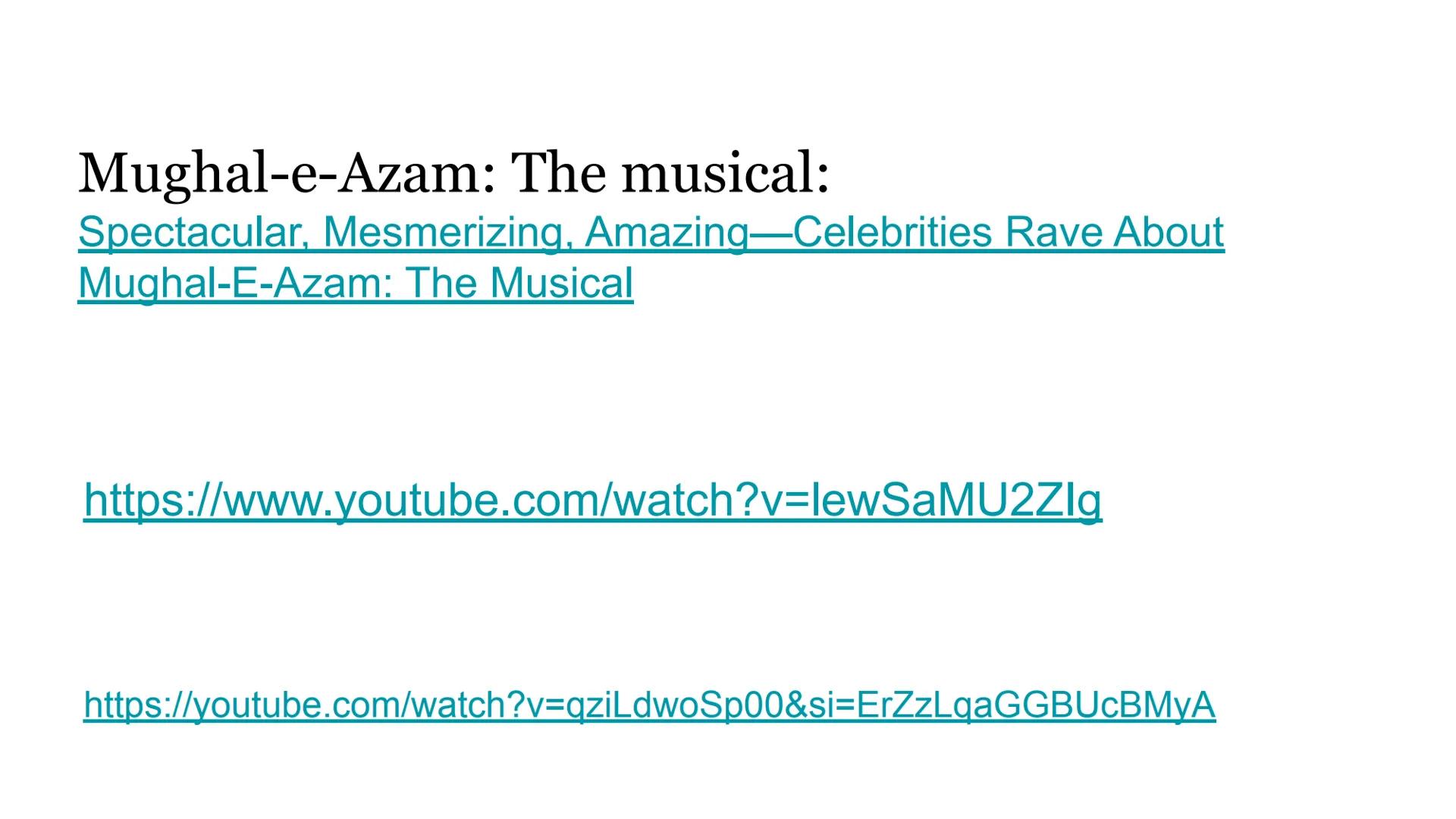
Task: Click the word 'Celebrities' in the link
Action: tap(891, 232)
